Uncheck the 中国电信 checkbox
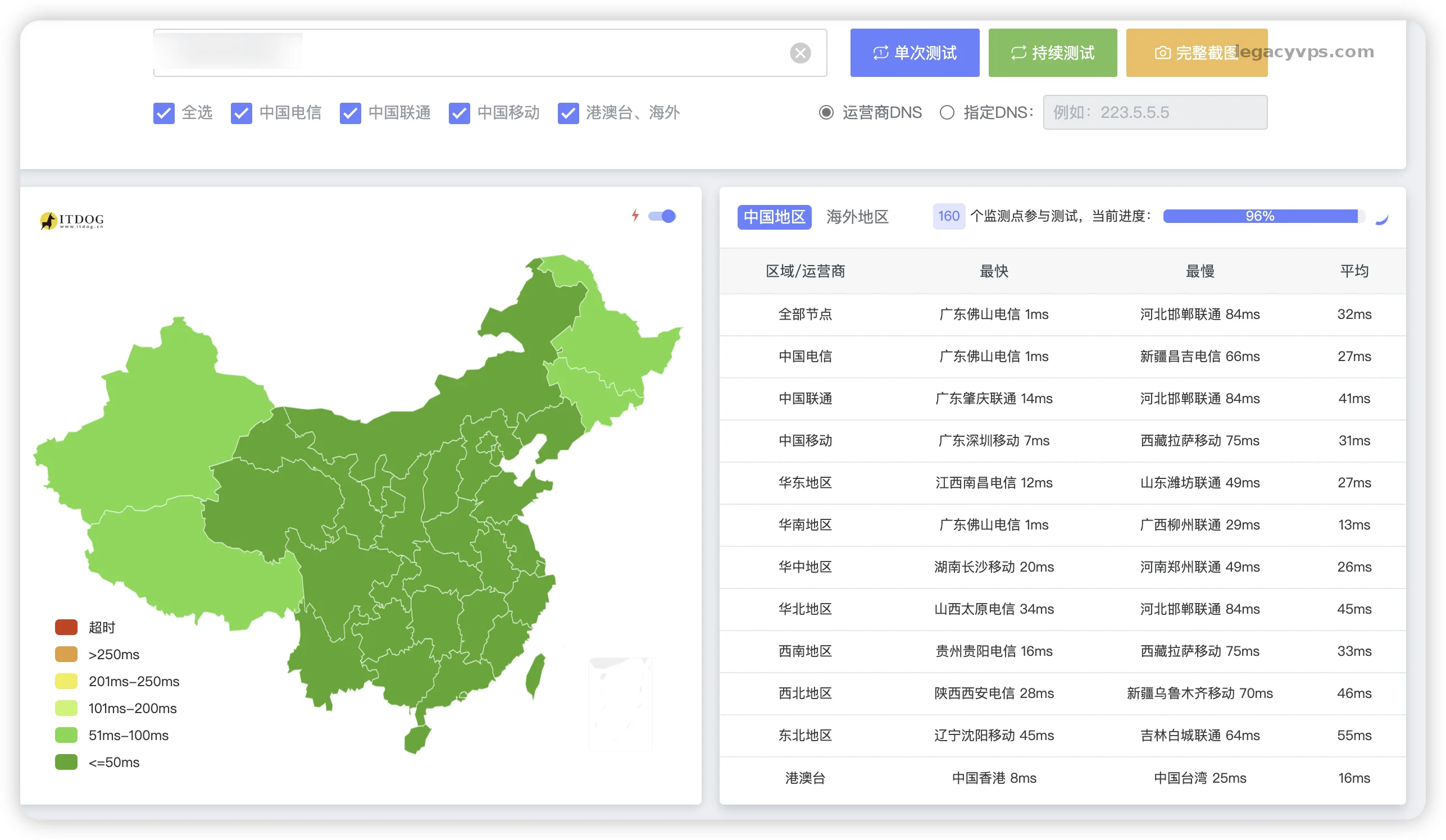The image size is (1446, 840). point(241,113)
